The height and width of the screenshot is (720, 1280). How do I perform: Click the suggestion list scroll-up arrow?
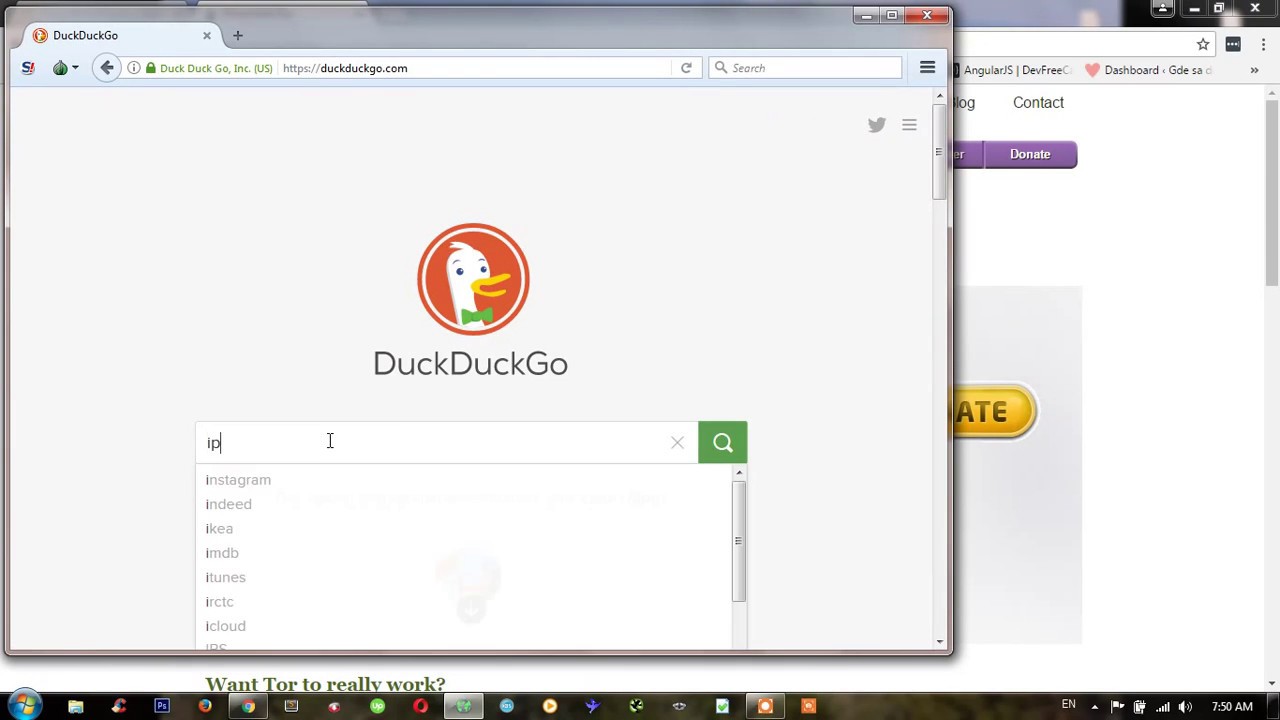pos(739,473)
